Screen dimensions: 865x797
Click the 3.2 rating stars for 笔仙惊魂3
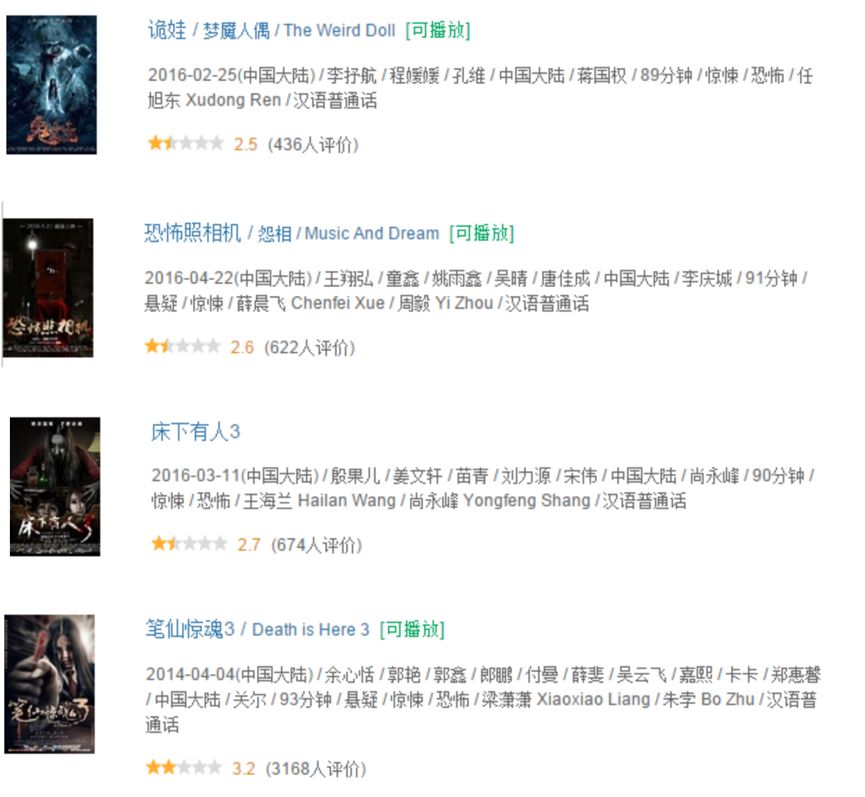point(184,767)
